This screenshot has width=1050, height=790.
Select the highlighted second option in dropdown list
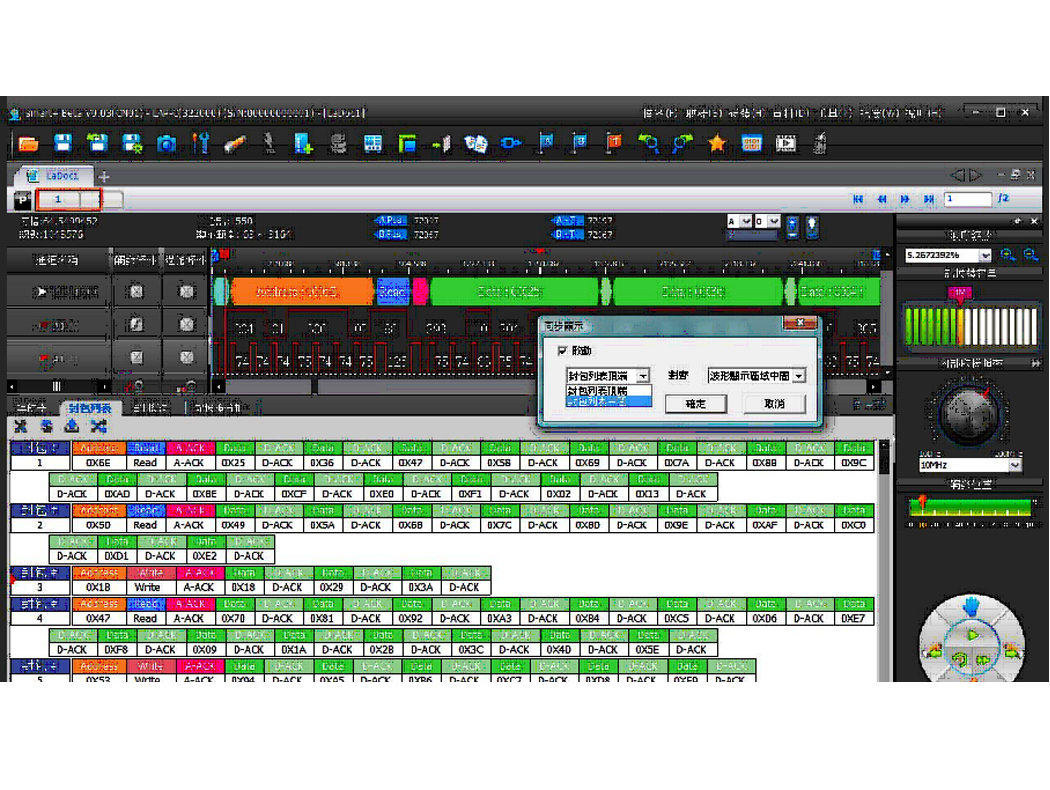click(608, 401)
